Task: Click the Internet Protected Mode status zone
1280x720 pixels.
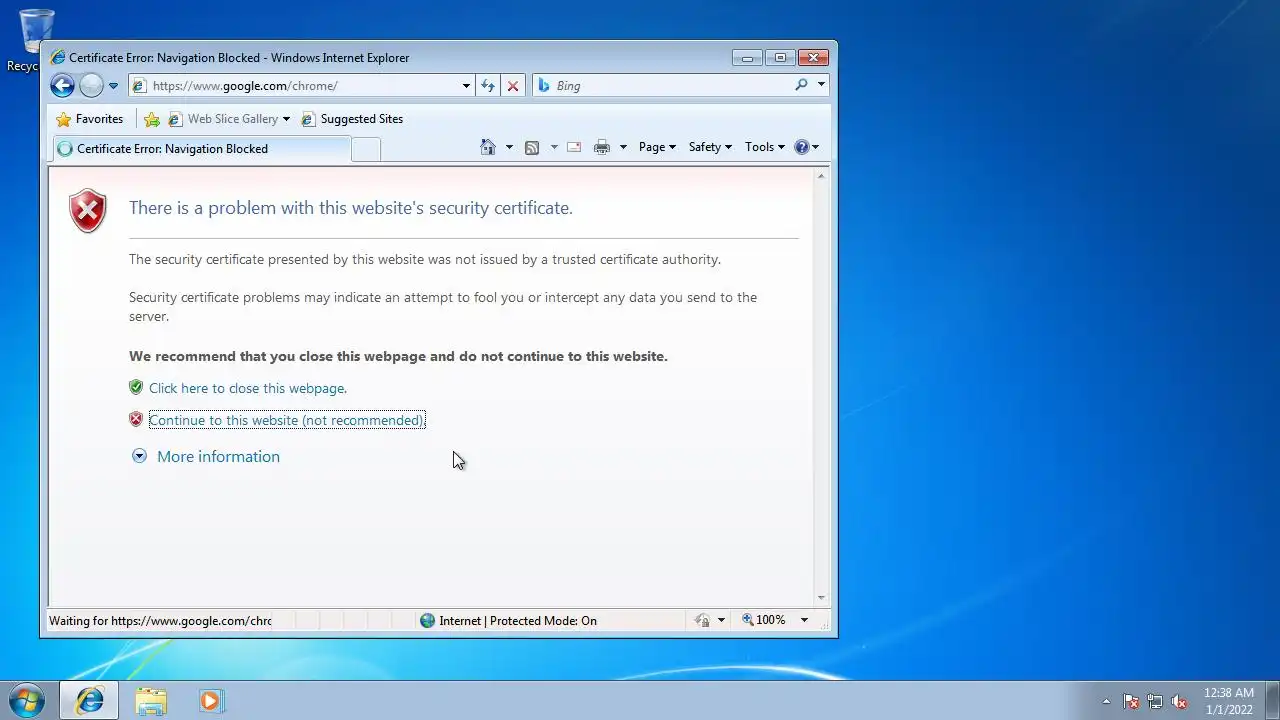Action: (508, 621)
